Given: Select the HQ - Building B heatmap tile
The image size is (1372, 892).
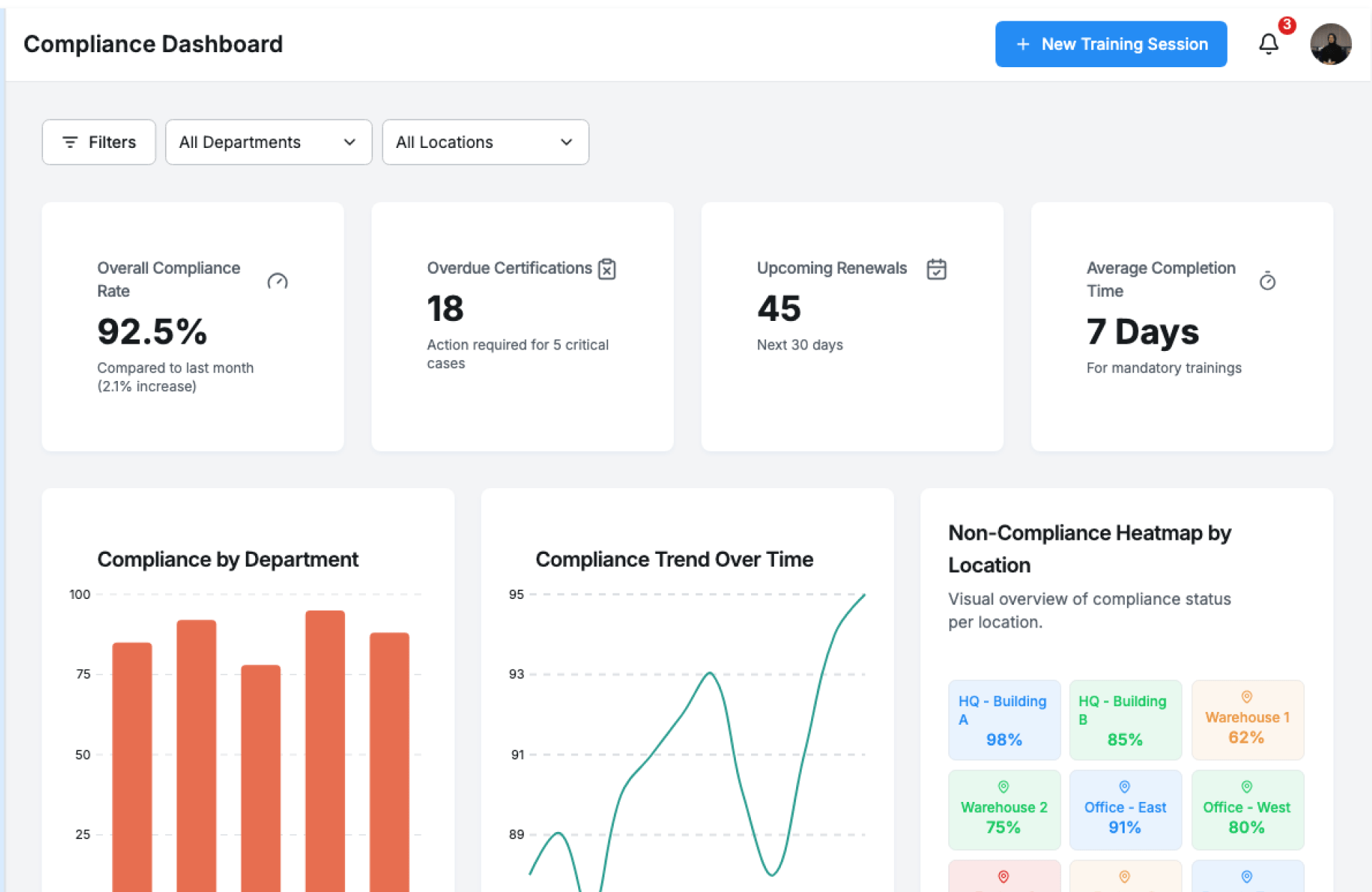Looking at the screenshot, I should coord(1125,720).
